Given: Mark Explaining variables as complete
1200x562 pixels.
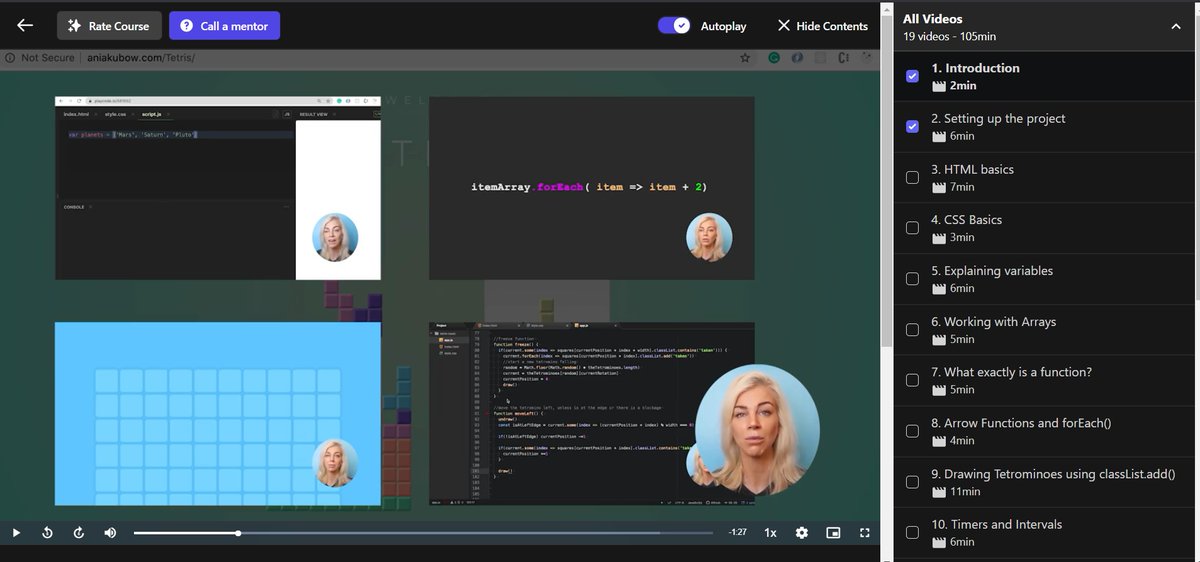Looking at the screenshot, I should coord(912,279).
